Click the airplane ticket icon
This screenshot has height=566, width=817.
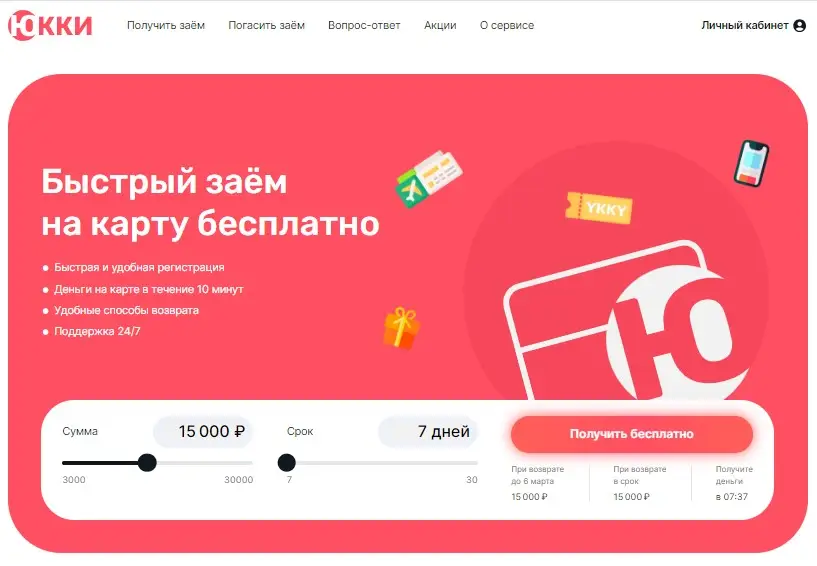[x=428, y=179]
